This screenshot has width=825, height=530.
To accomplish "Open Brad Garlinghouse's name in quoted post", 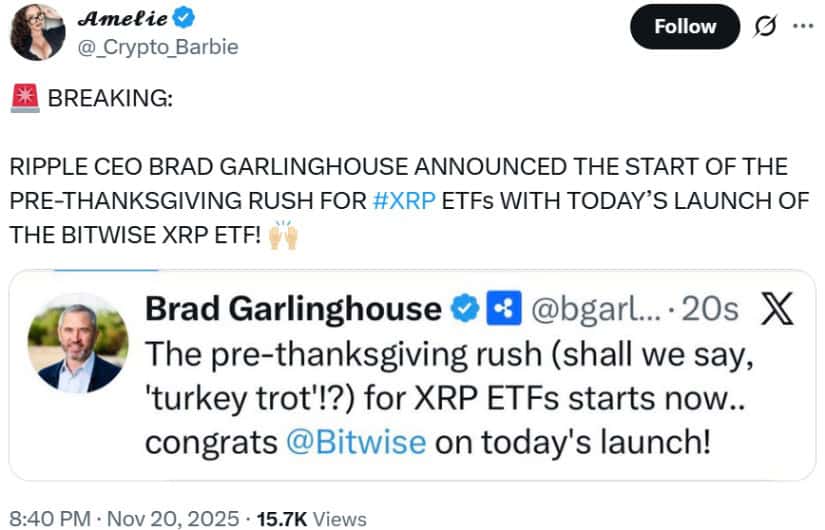I will pos(294,310).
